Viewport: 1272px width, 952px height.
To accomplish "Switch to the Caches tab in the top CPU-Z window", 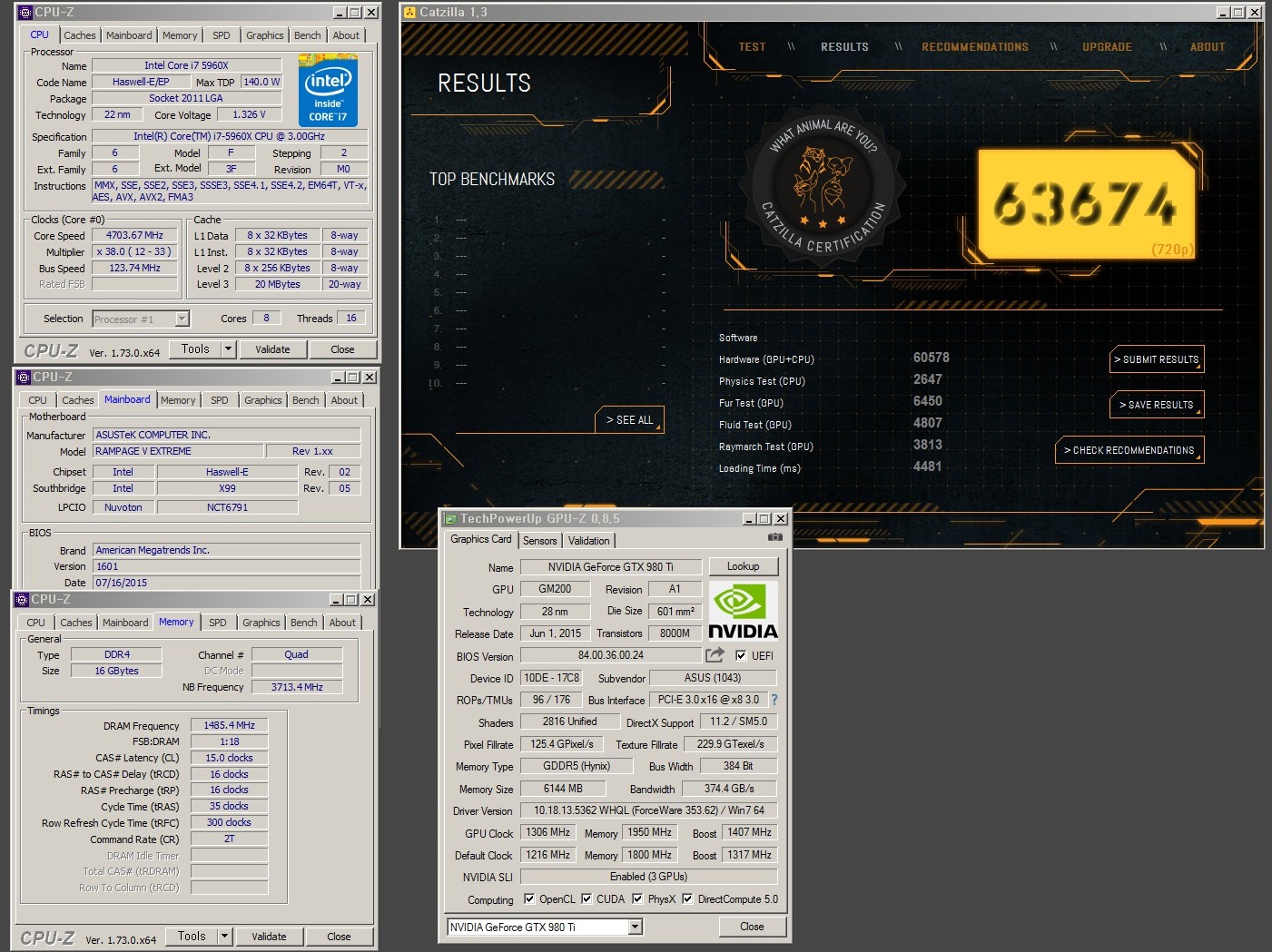I will [x=80, y=35].
